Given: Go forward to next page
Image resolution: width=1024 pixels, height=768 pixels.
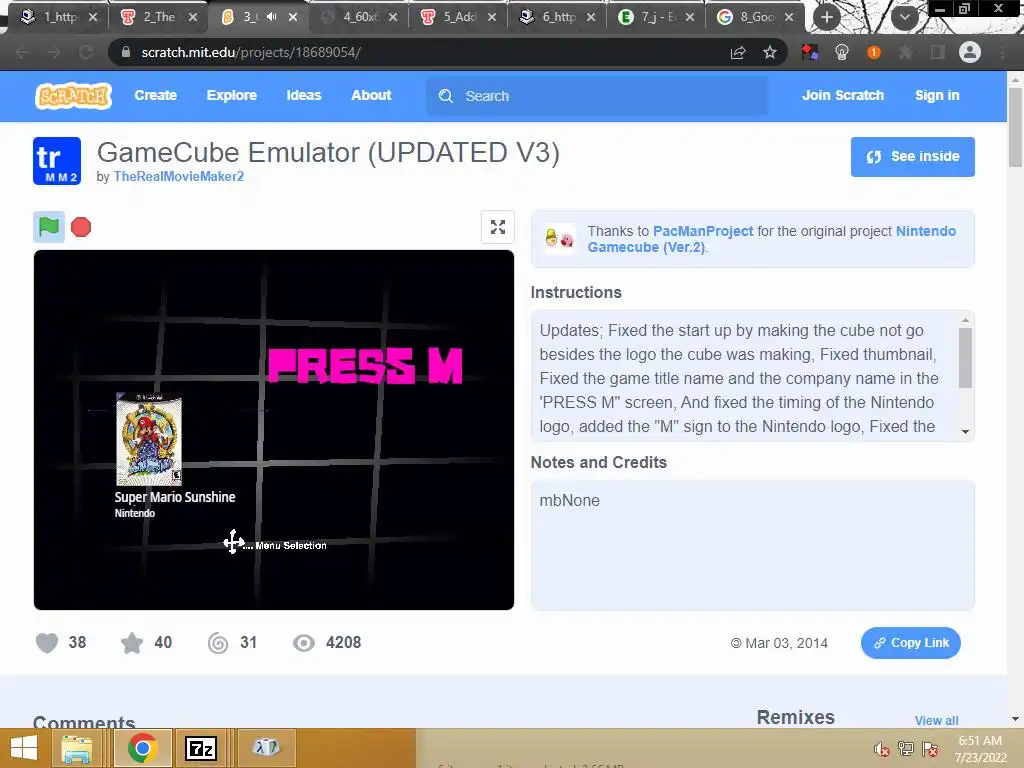Looking at the screenshot, I should coord(54,52).
